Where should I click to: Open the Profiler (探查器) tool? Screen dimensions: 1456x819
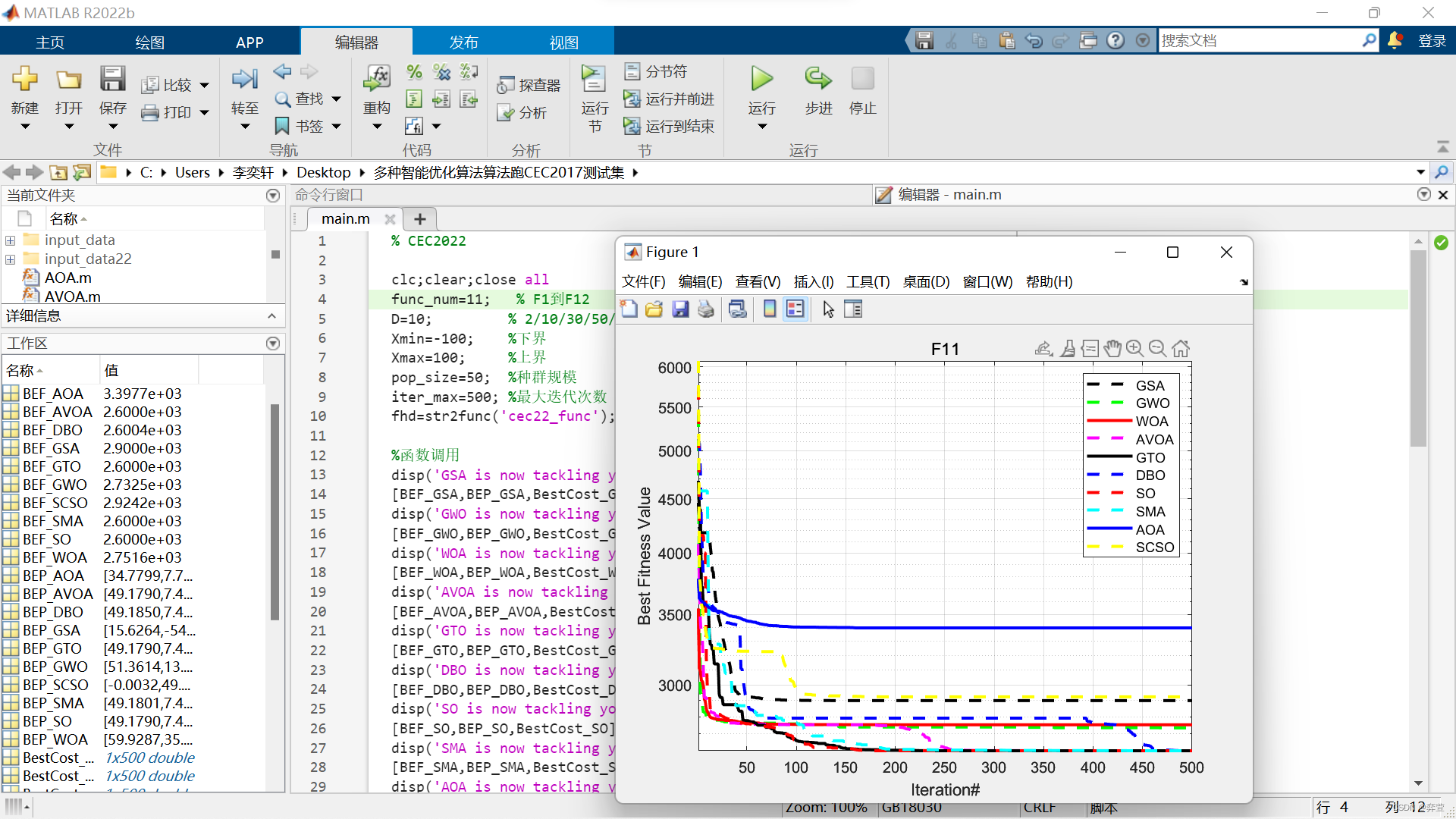(x=529, y=85)
